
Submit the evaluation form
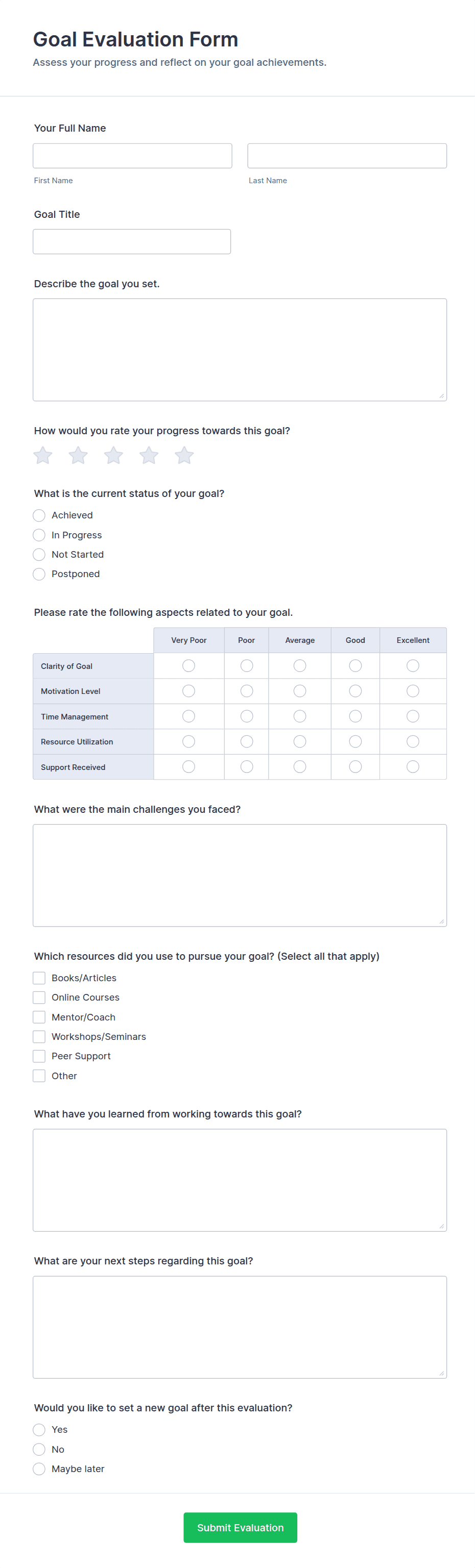(x=240, y=1528)
